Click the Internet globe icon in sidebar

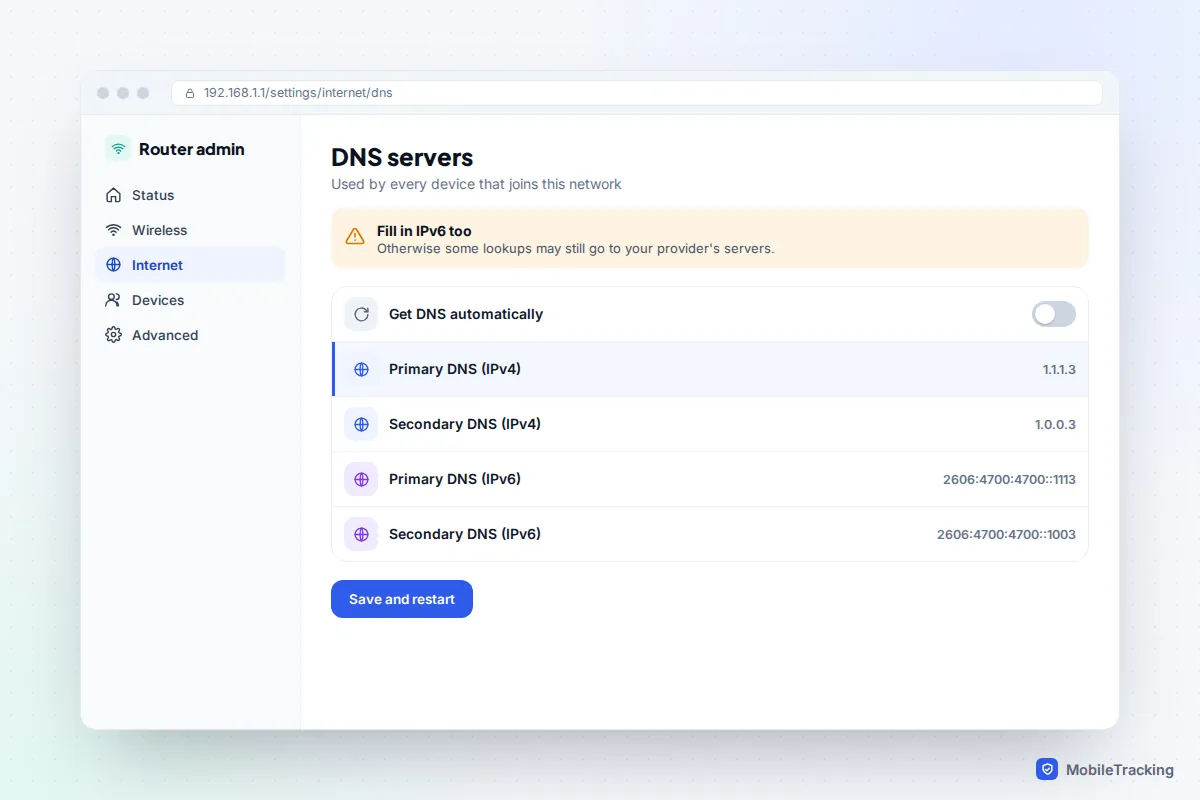click(x=113, y=265)
